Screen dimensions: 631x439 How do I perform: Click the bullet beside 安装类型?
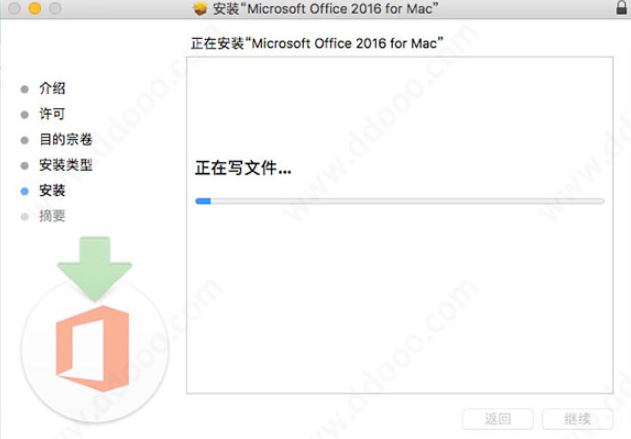click(25, 165)
